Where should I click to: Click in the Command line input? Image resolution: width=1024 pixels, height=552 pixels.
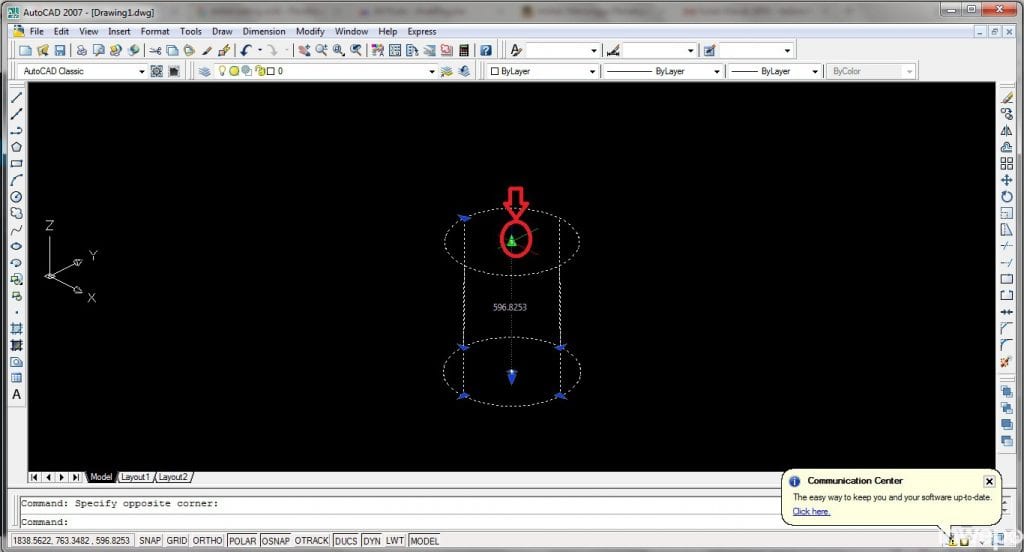click(400, 522)
